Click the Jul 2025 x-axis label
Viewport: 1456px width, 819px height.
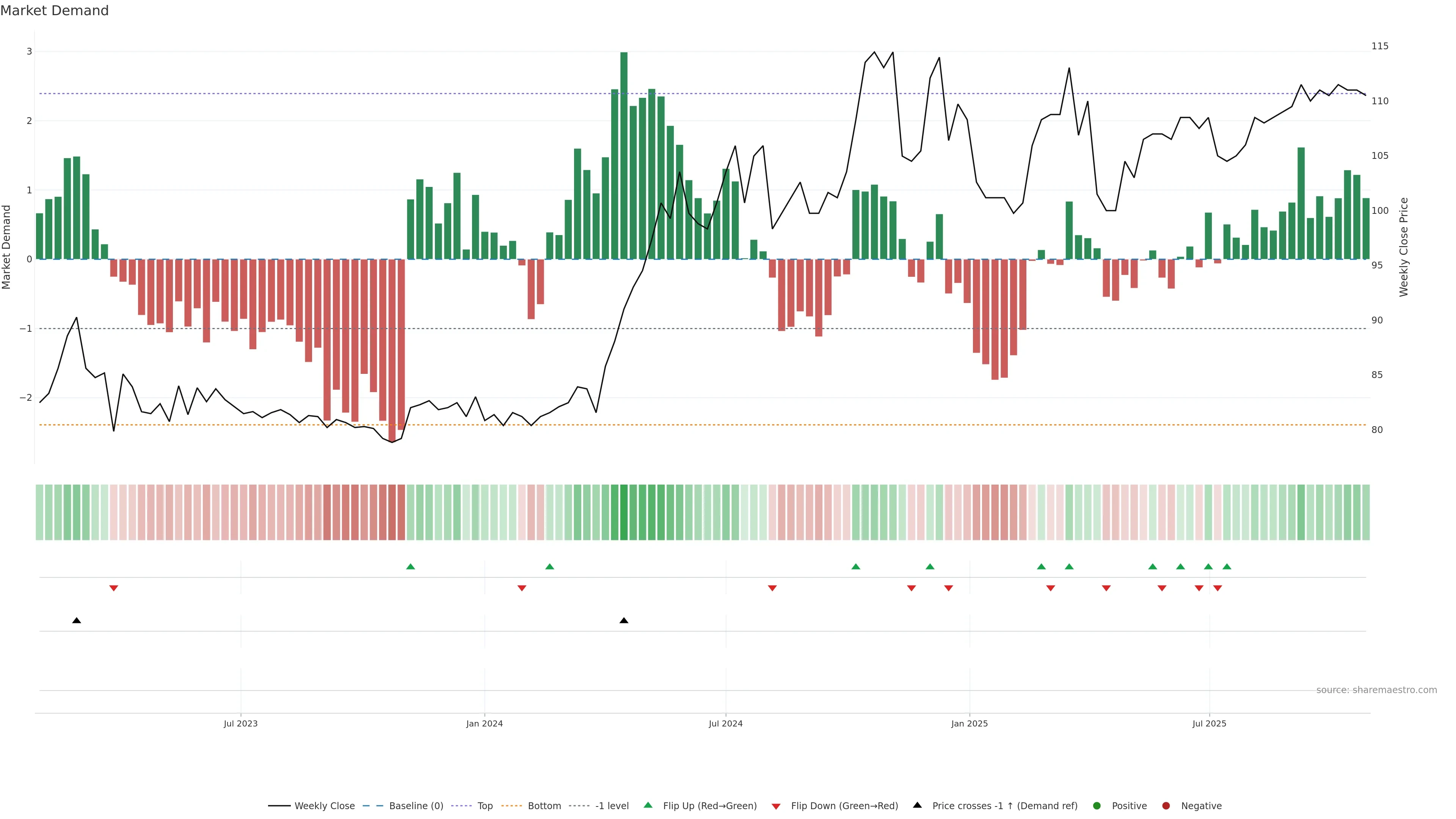pos(1209,723)
